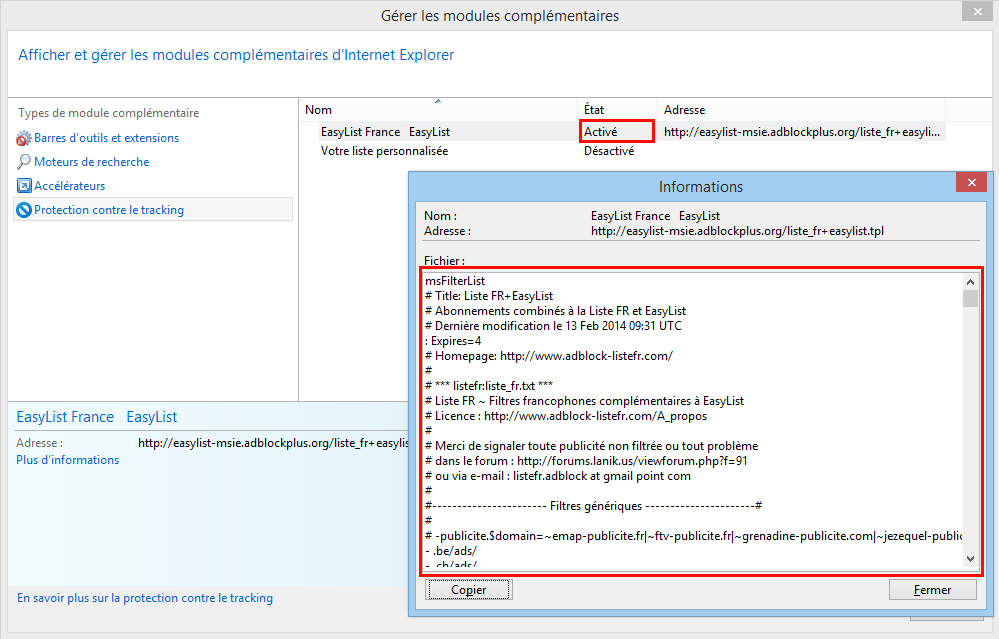Click the address URL in the details pane
This screenshot has height=639, width=999.
coord(273,443)
